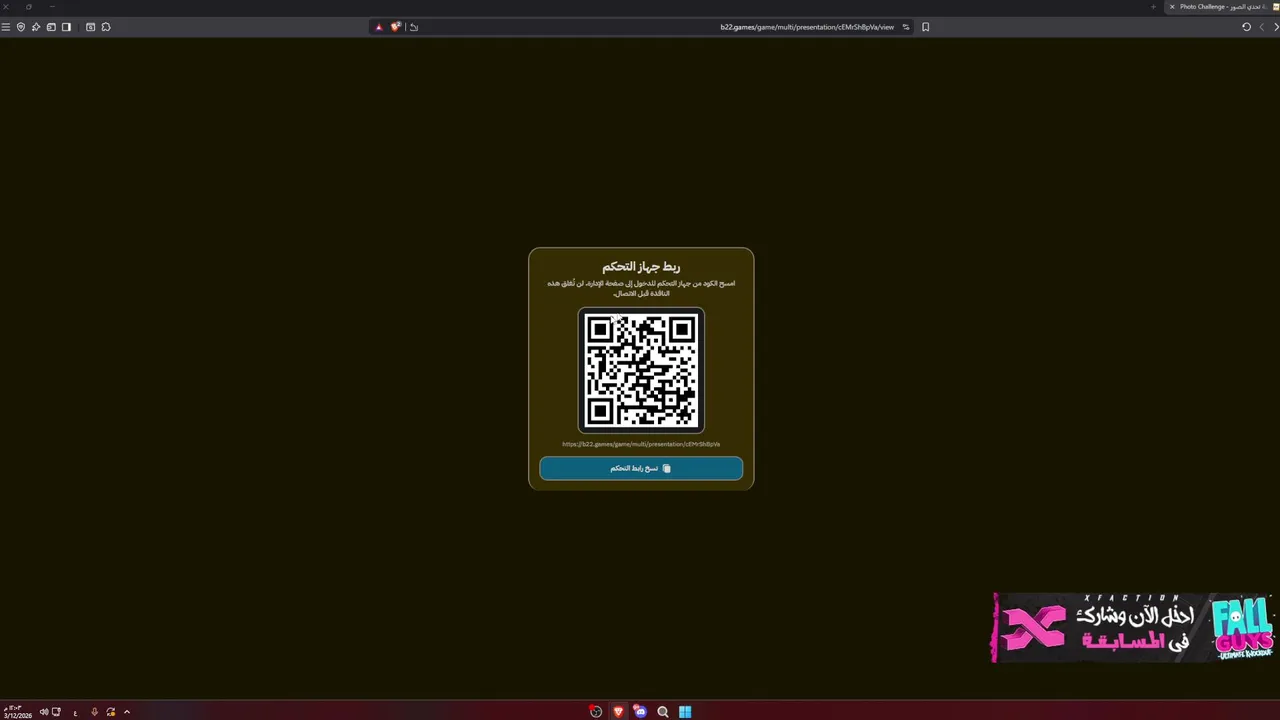Open site settings icon in address bar
Image resolution: width=1280 pixels, height=720 pixels.
(x=906, y=27)
